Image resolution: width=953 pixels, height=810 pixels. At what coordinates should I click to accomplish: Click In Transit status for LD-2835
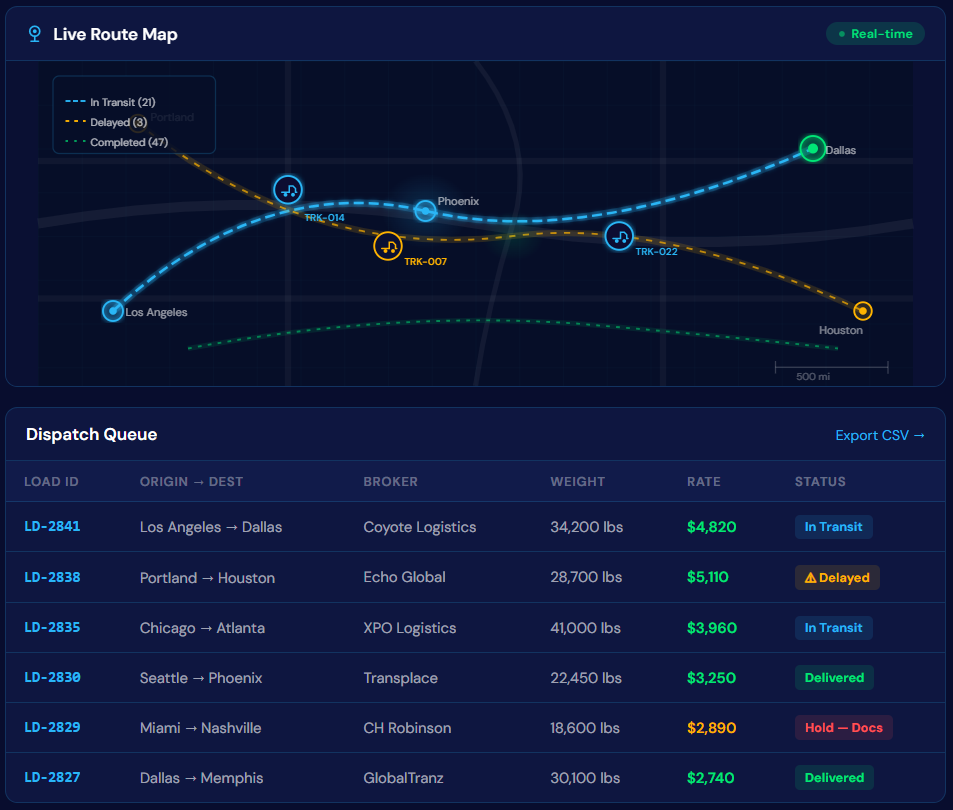pyautogui.click(x=833, y=628)
